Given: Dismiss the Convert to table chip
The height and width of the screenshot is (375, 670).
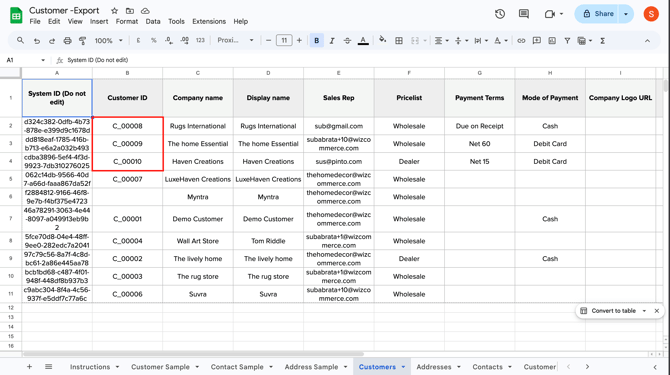Looking at the screenshot, I should click(657, 311).
